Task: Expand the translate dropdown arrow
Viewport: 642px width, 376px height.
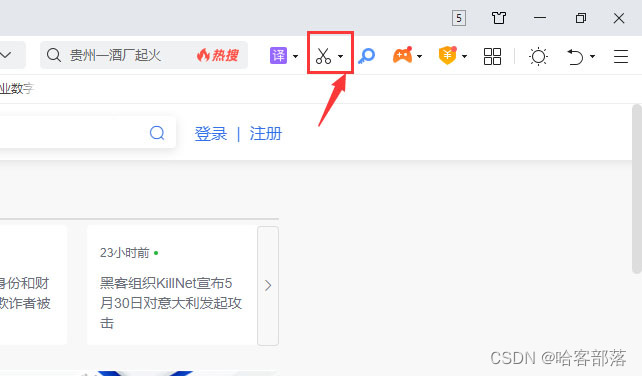Action: pyautogui.click(x=295, y=56)
